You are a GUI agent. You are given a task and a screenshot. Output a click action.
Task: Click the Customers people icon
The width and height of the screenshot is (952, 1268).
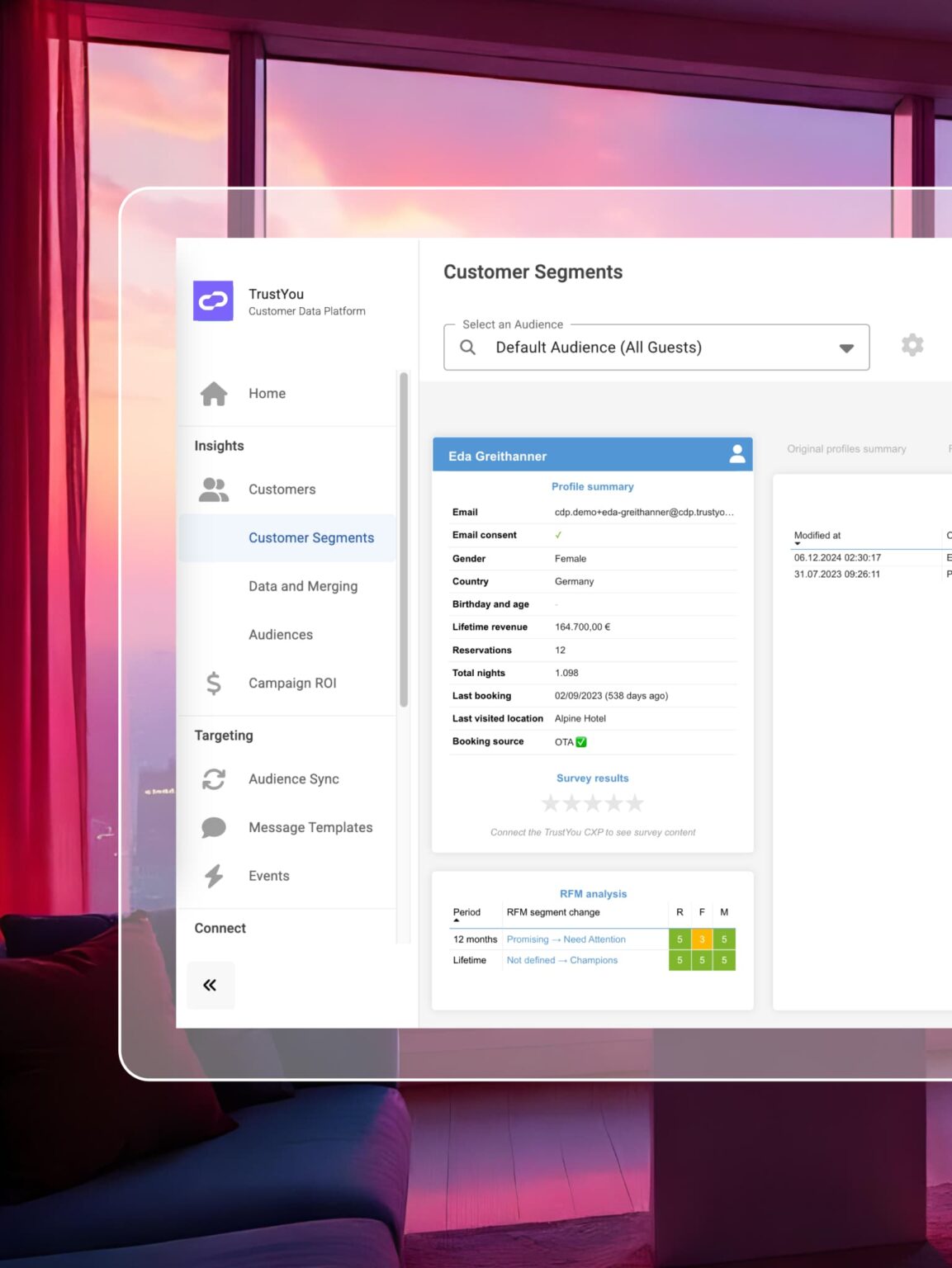[x=214, y=490]
